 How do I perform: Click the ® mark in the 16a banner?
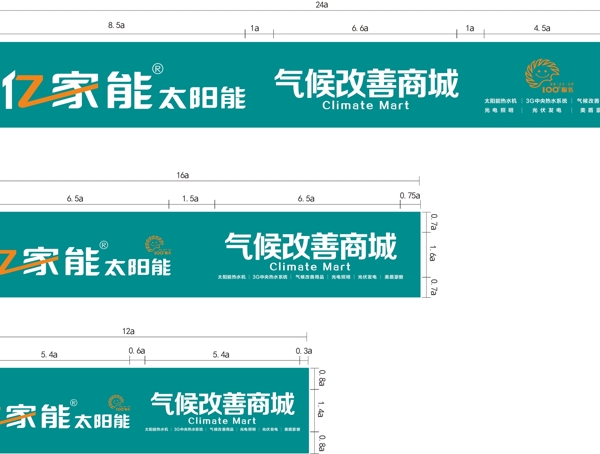(104, 245)
